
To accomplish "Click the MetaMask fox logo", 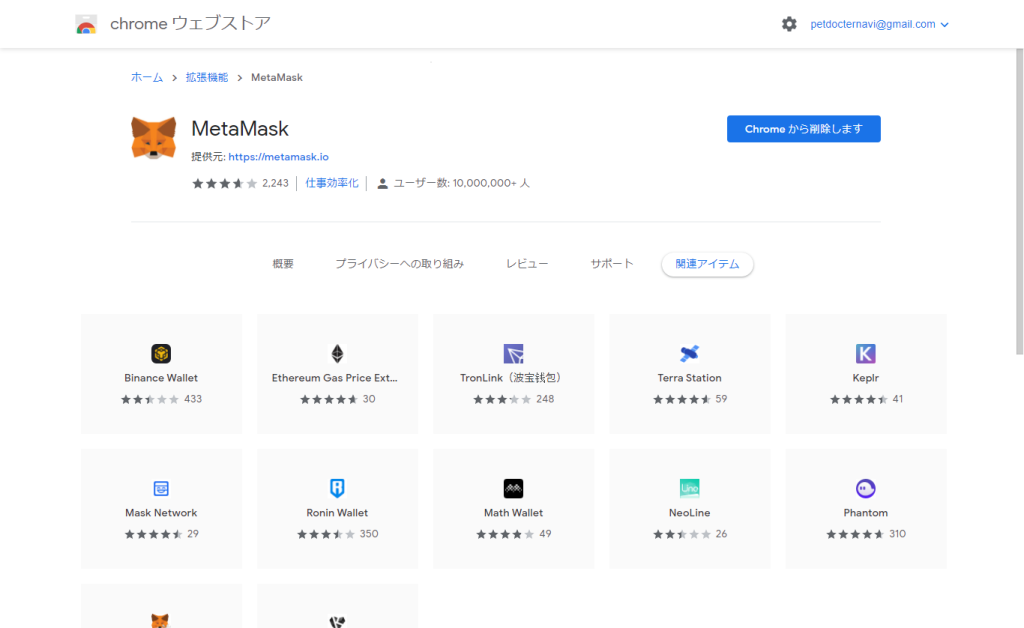I will coord(153,138).
